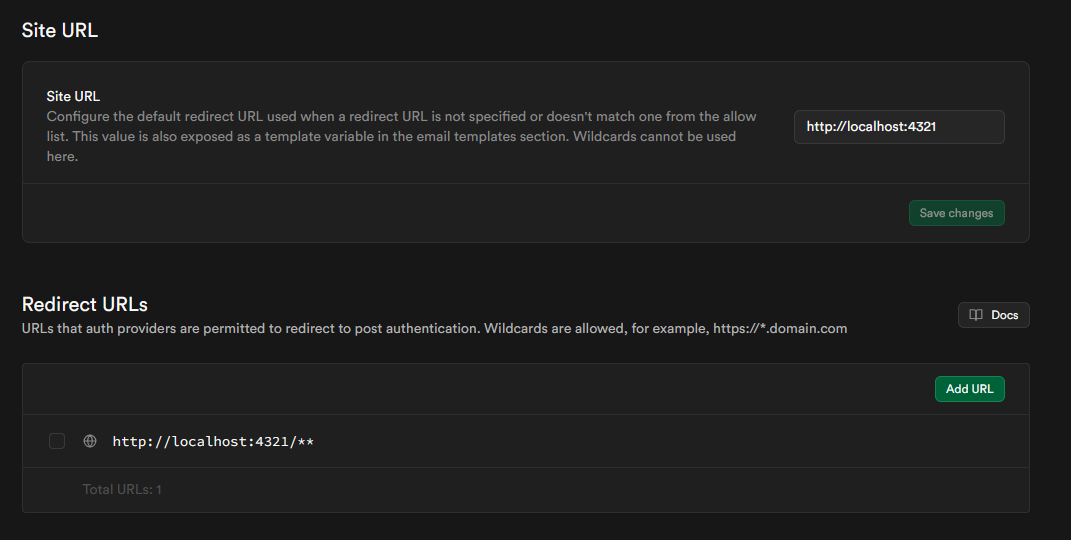The height and width of the screenshot is (540, 1071).
Task: Click the Site URL description paragraph
Action: coord(400,136)
